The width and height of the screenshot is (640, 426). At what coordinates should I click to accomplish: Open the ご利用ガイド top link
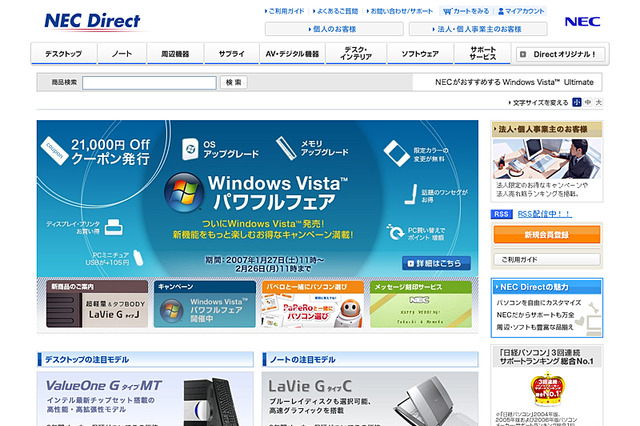coord(284,11)
